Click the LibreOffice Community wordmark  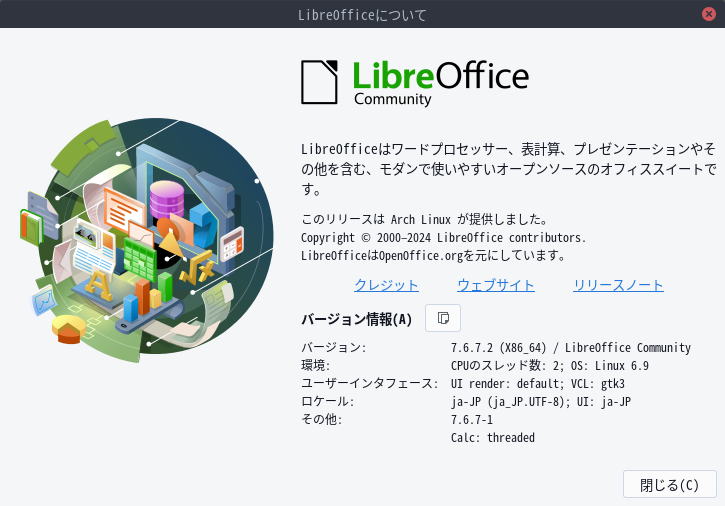441,82
